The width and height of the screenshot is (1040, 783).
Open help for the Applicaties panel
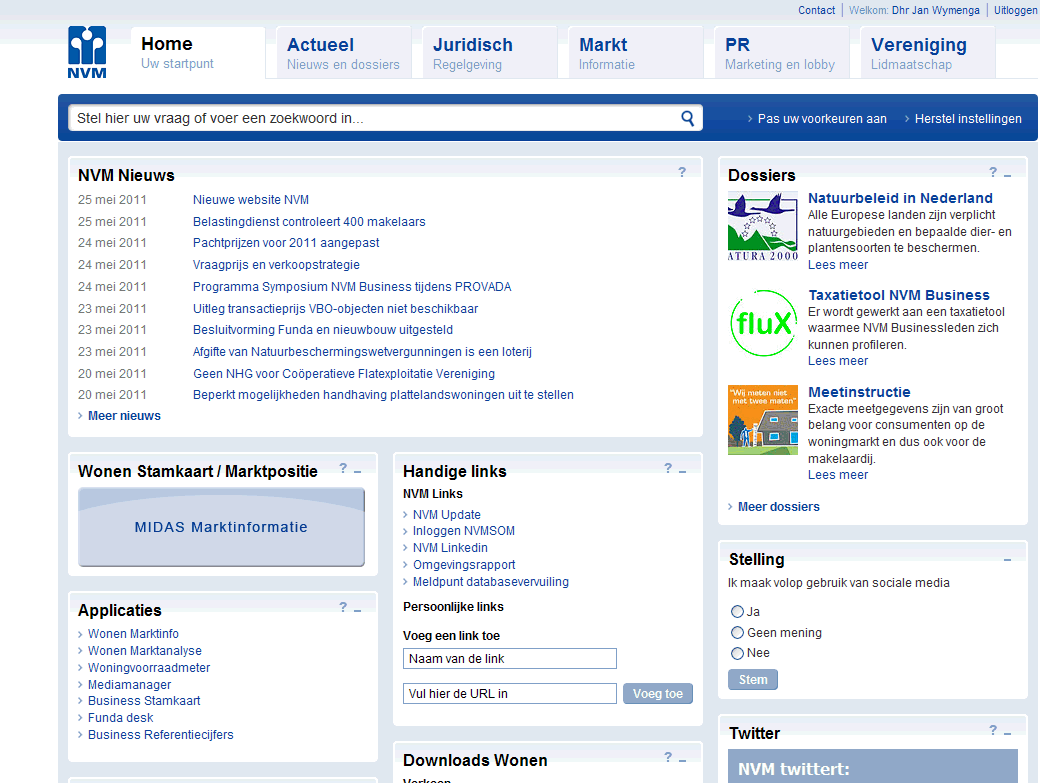(x=343, y=607)
